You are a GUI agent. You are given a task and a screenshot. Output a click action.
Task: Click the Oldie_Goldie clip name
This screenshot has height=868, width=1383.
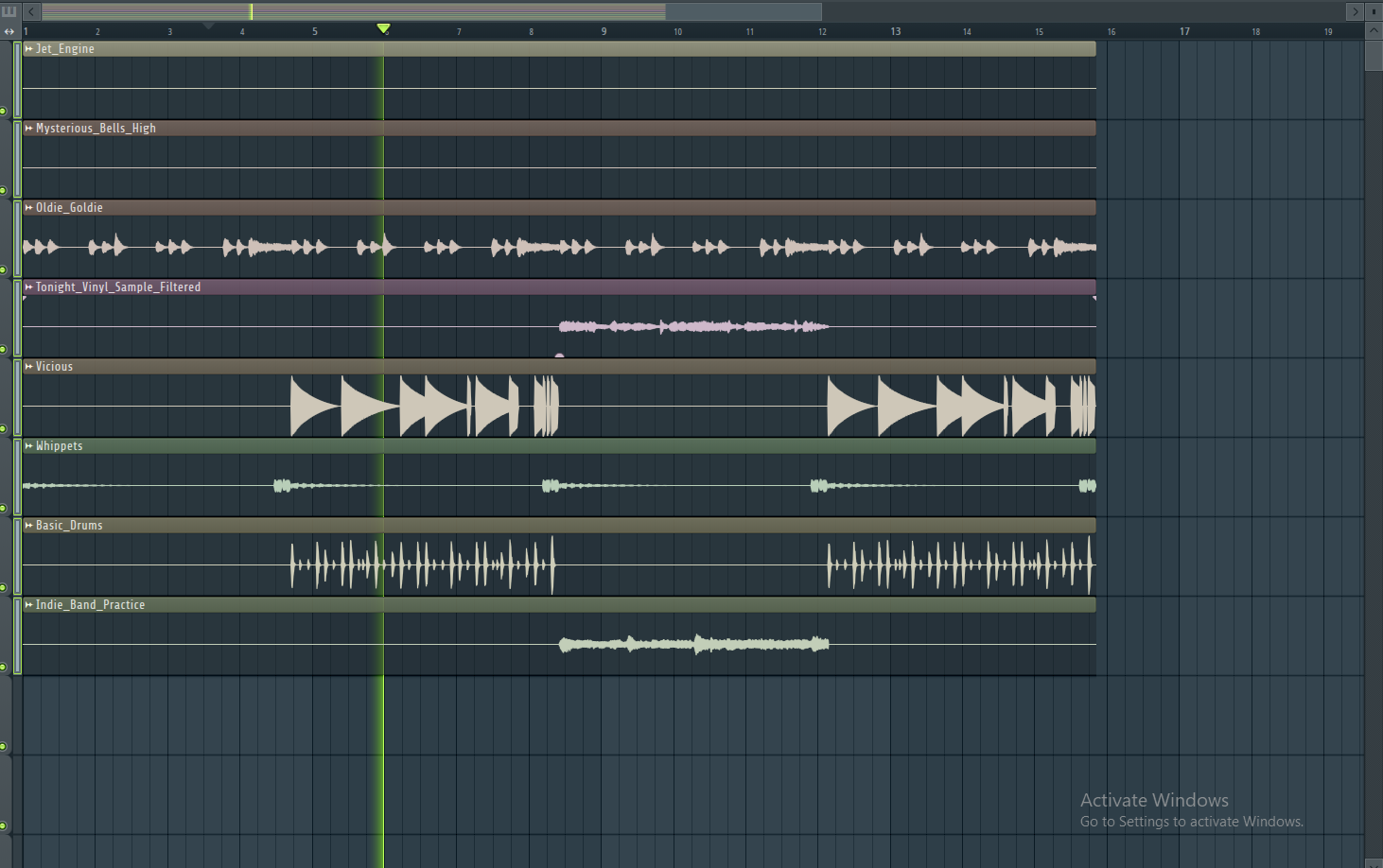point(69,207)
